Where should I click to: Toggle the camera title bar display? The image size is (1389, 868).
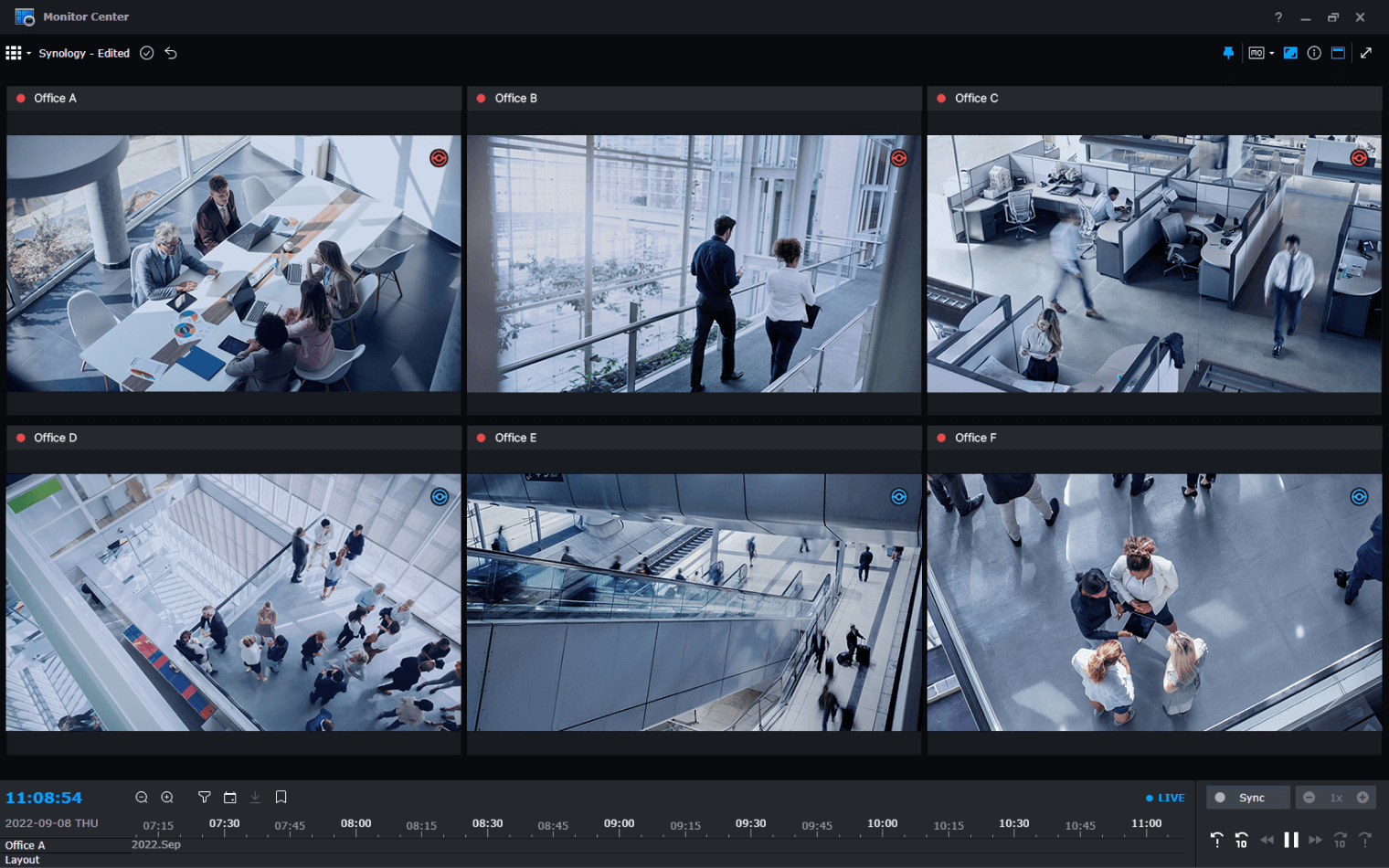[1338, 53]
